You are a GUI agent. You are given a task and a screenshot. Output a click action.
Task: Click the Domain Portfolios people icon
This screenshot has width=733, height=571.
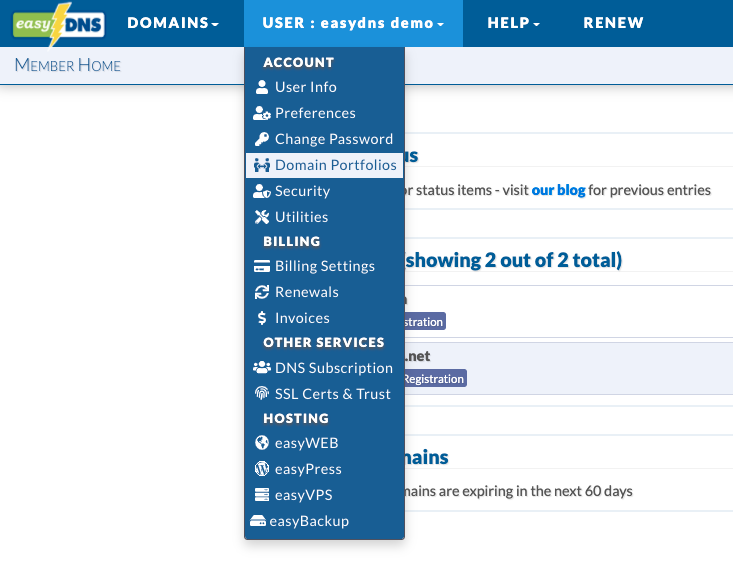point(262,165)
